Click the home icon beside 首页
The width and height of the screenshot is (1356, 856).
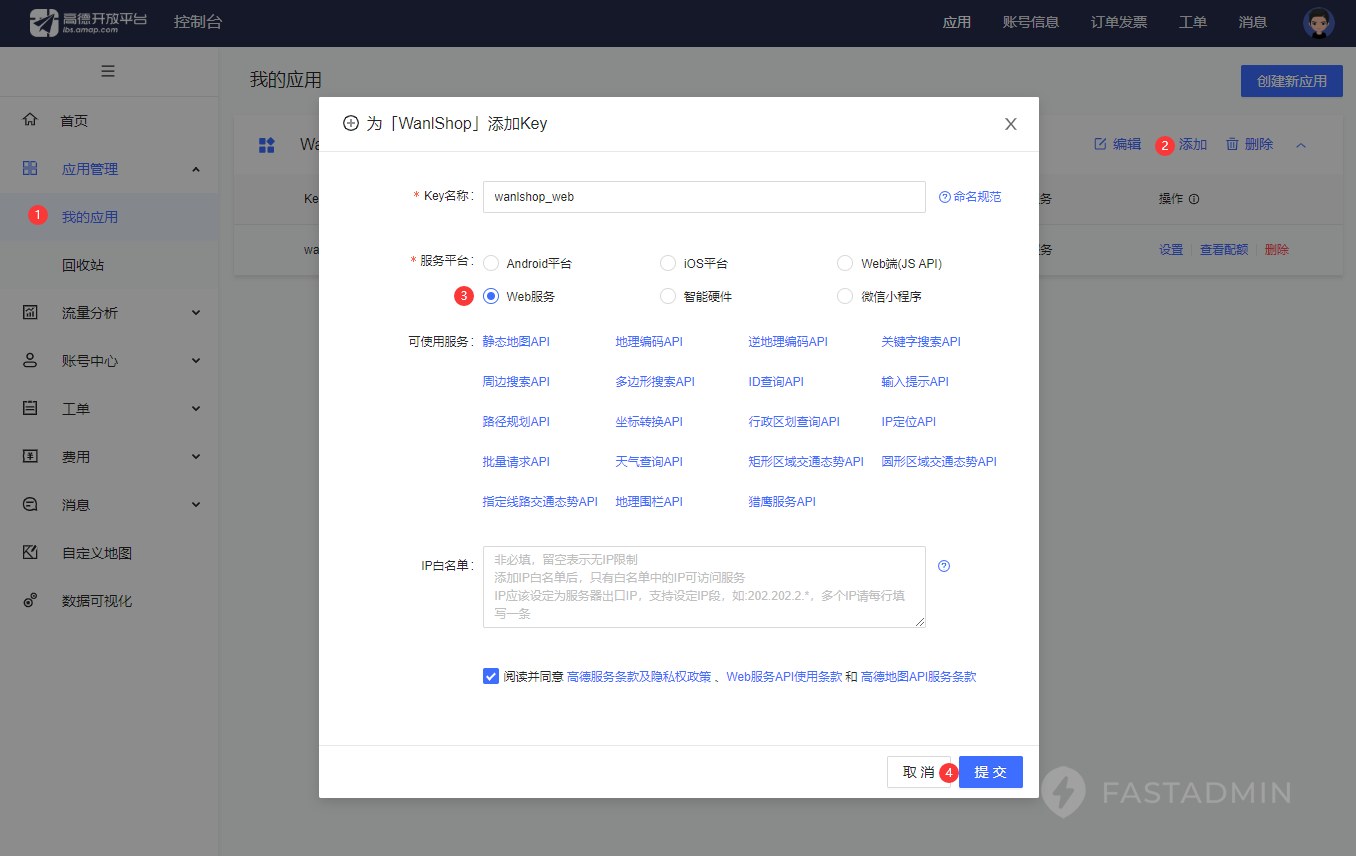[30, 120]
